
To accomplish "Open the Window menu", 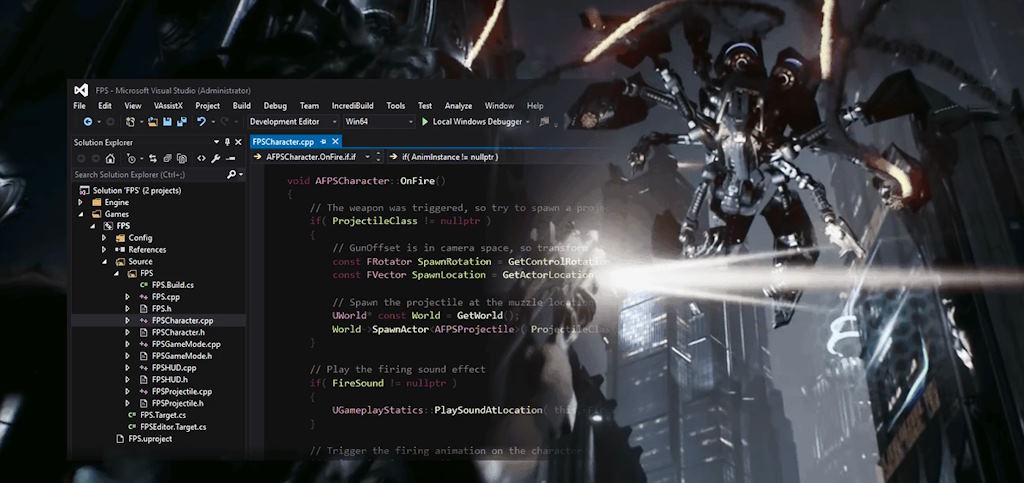I will [x=499, y=106].
